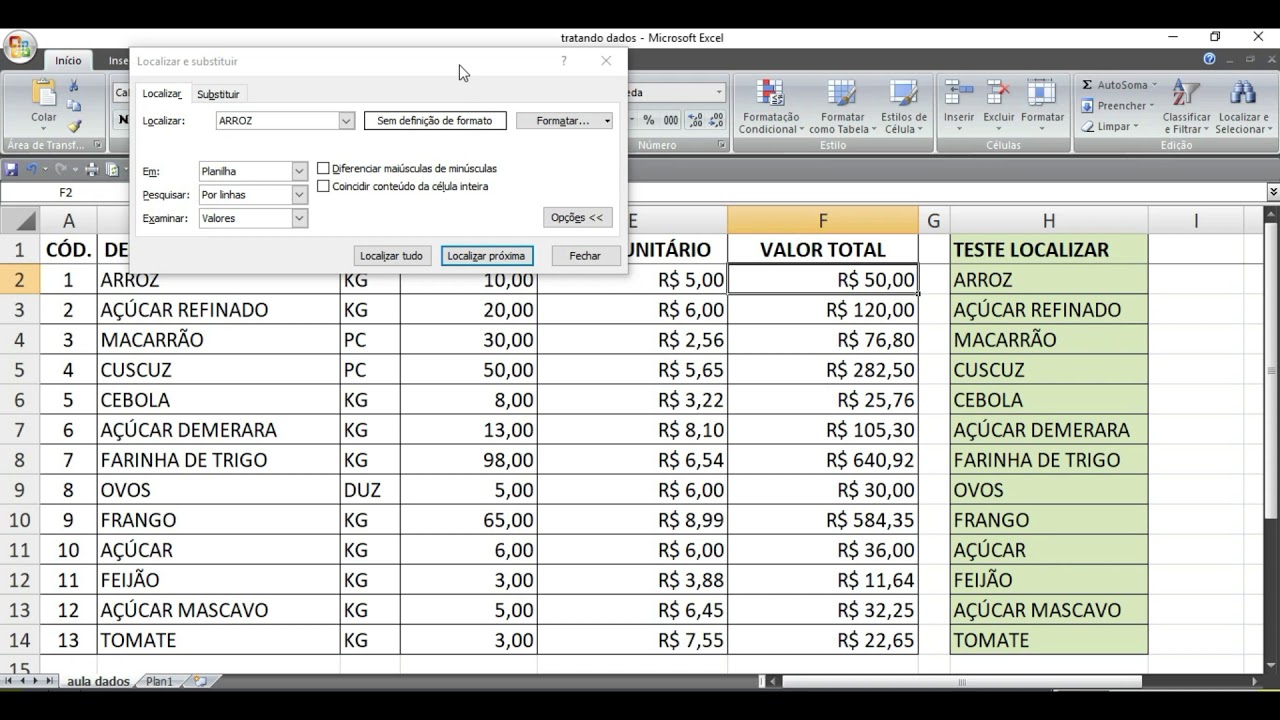Select the Localizar tab in dialog
The image size is (1280, 720).
click(x=162, y=93)
